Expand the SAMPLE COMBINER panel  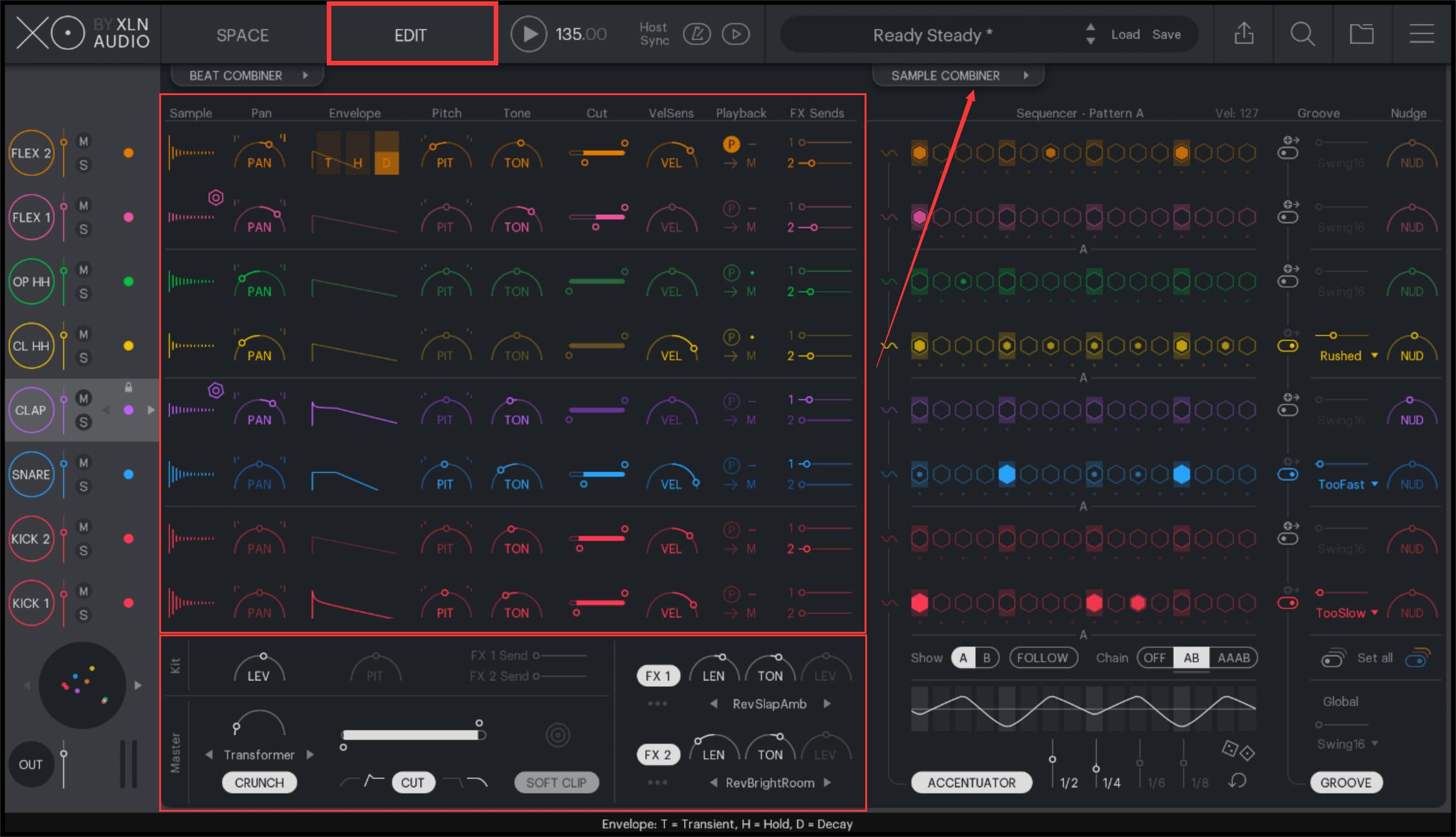[x=958, y=76]
